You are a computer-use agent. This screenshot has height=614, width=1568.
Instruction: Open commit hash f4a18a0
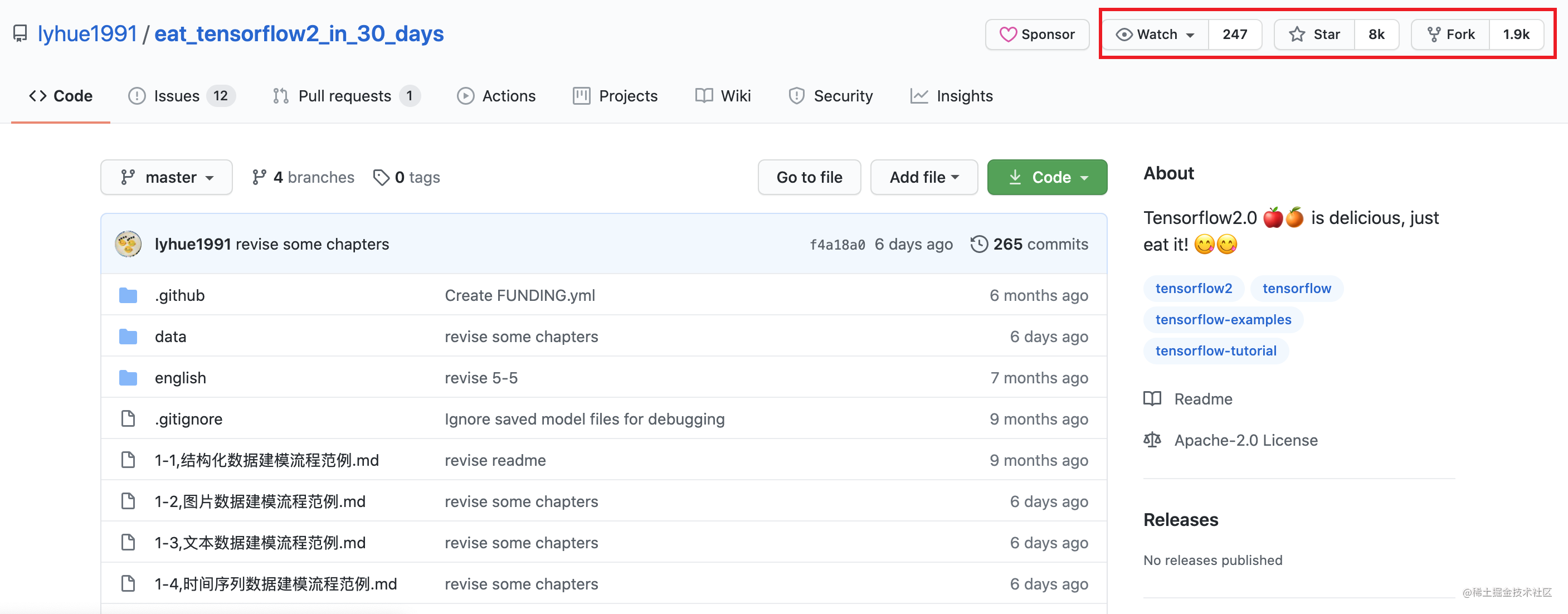[837, 245]
